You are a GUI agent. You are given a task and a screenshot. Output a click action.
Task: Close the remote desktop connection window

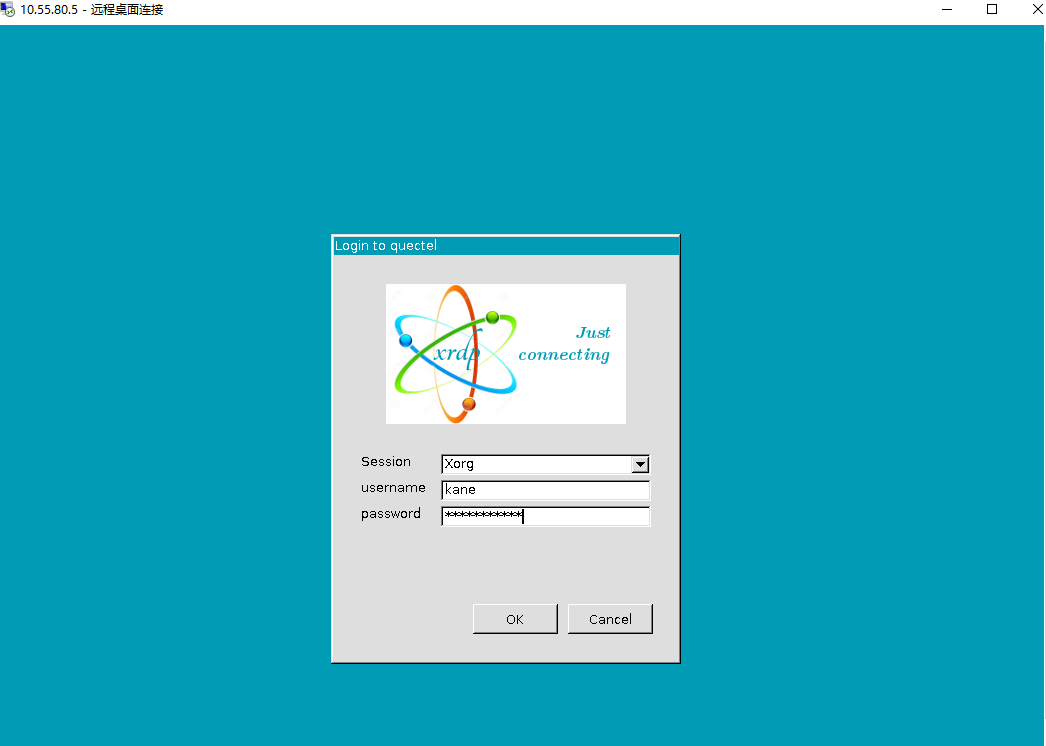coord(1037,10)
